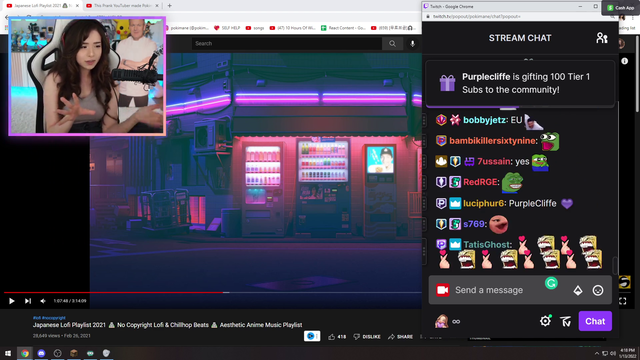
Task: Focus the YouTube Search box
Action: 287,43
